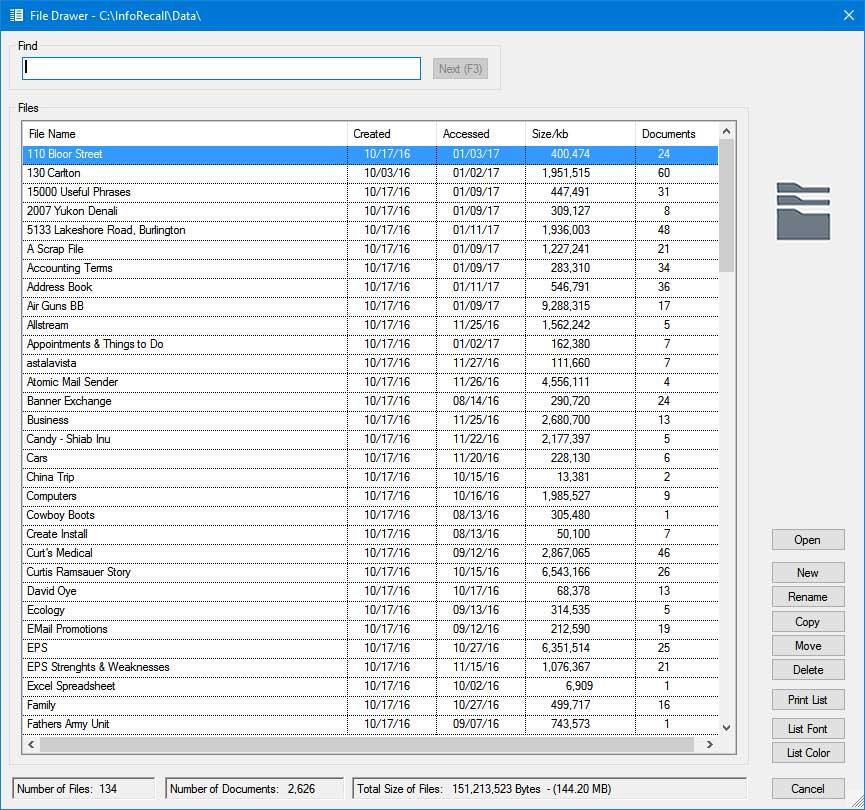The width and height of the screenshot is (865, 810).
Task: Select the 'Address Book' row
Action: click(x=370, y=287)
